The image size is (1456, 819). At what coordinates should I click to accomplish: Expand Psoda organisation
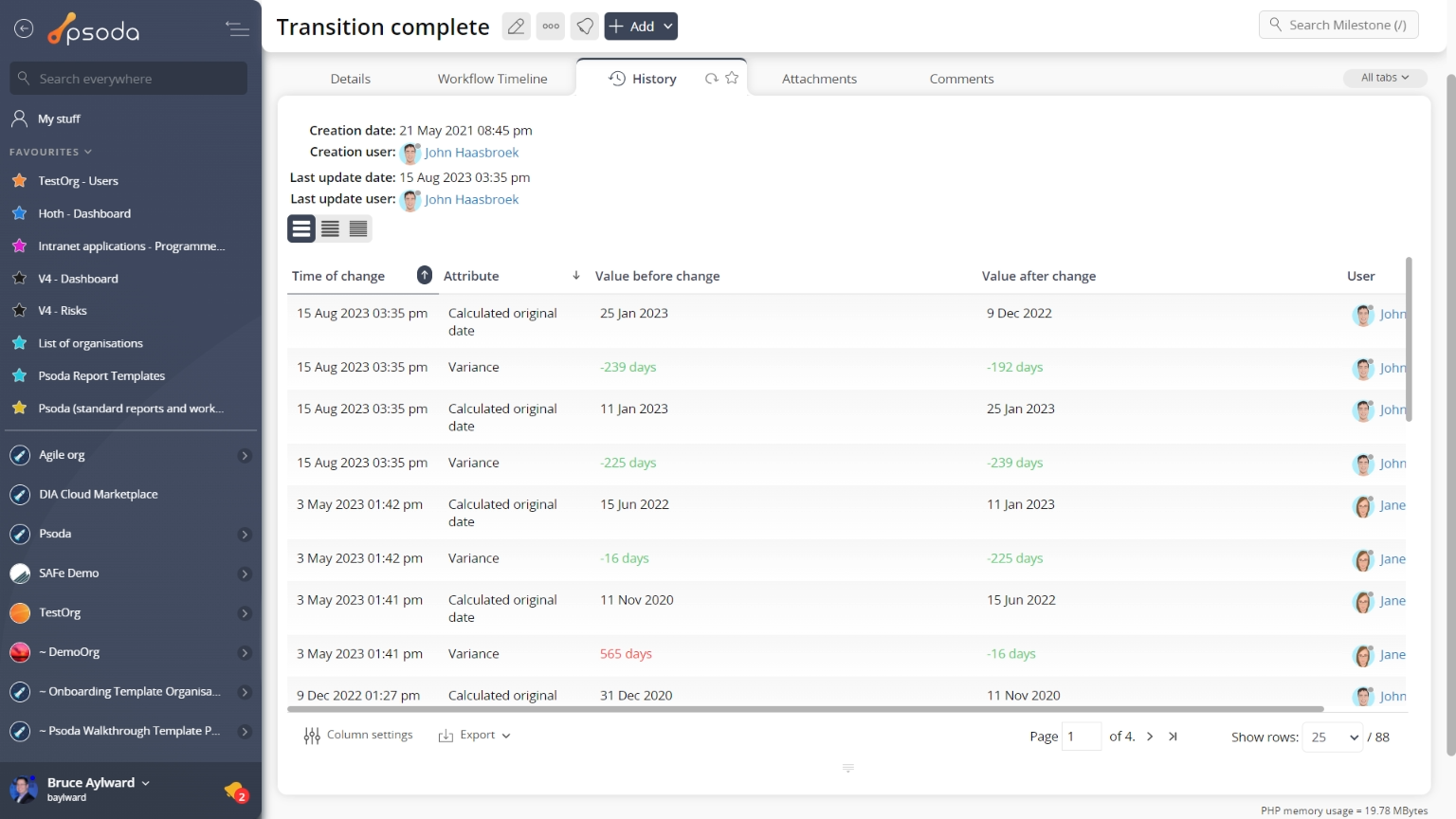[x=245, y=535]
